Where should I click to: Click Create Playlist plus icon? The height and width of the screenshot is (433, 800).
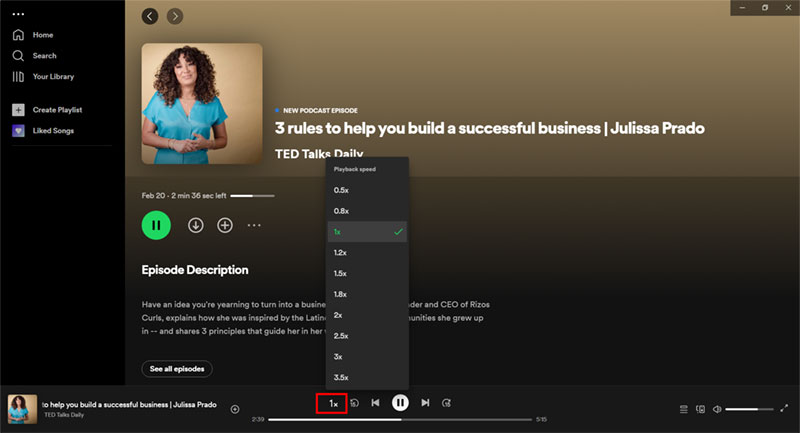coord(18,110)
